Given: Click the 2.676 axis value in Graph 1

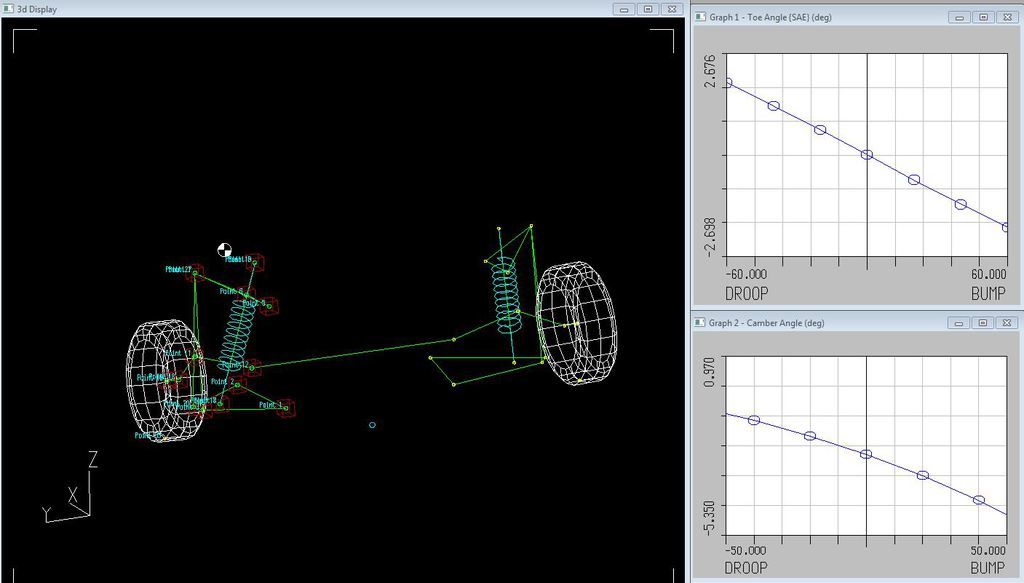Looking at the screenshot, I should click(711, 71).
